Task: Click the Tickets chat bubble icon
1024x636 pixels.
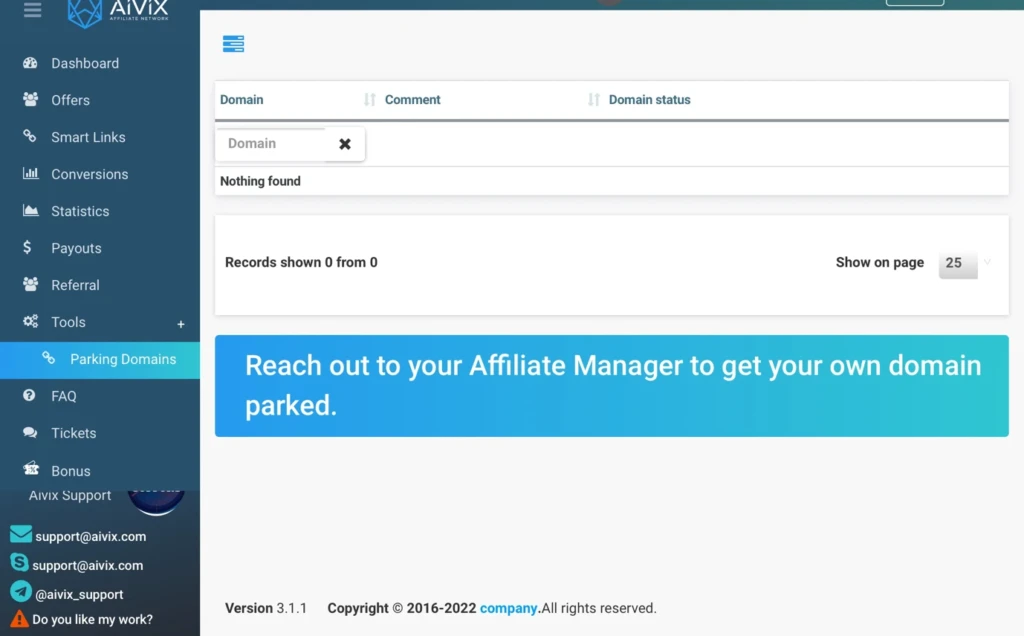Action: (30, 432)
